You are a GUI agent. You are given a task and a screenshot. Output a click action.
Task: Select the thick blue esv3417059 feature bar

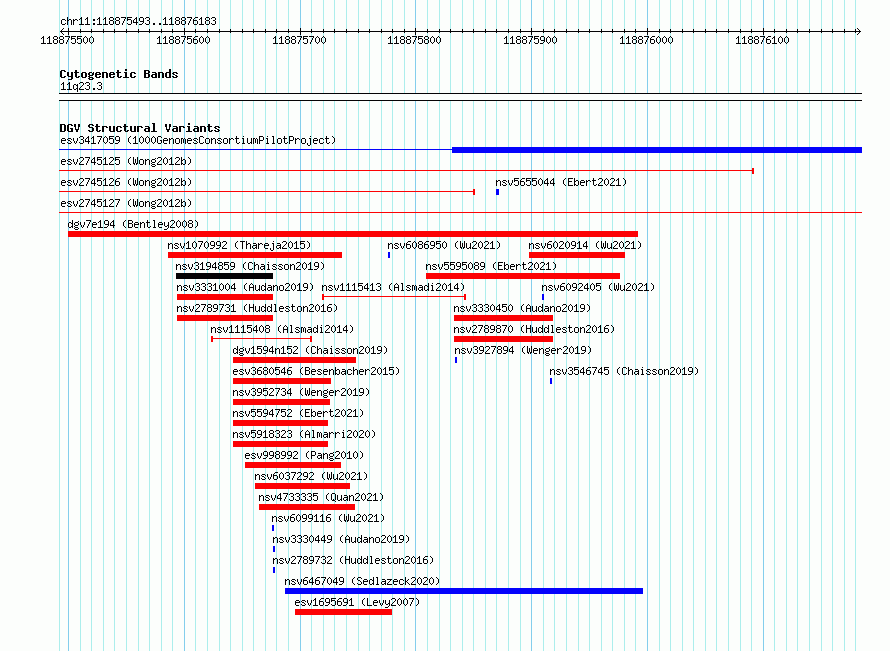(x=657, y=150)
